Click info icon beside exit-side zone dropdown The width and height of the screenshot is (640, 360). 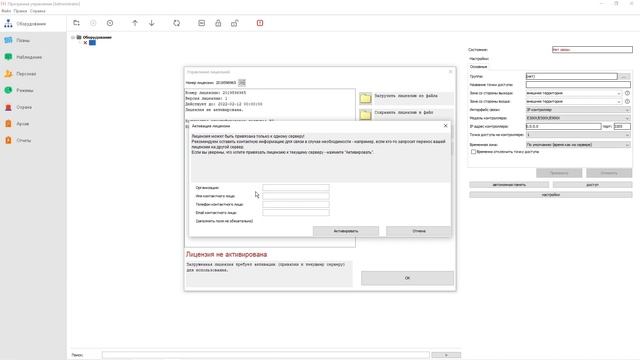coord(627,93)
